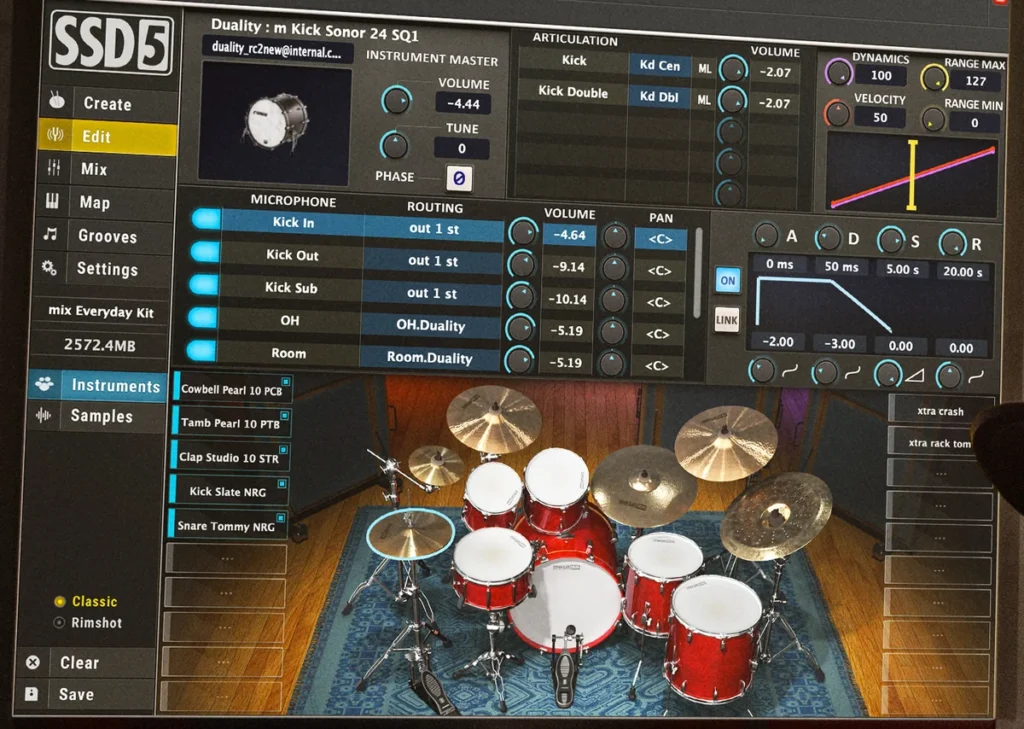Open Room routing Room.Duality dropdown
The image size is (1024, 729).
click(x=429, y=357)
